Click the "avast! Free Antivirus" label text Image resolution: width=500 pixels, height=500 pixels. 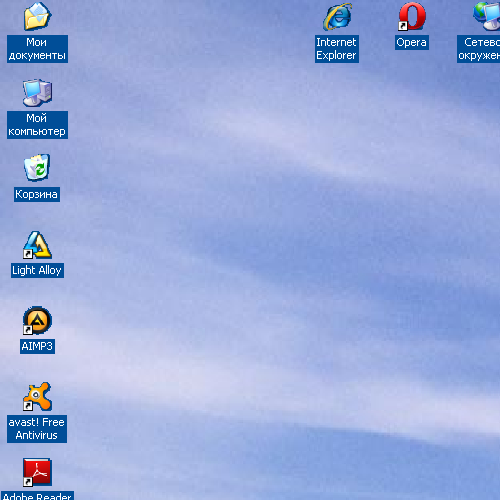click(37, 429)
